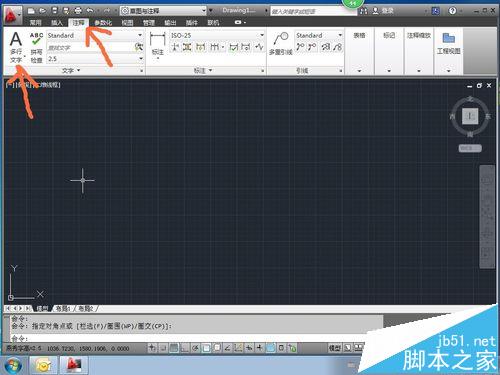Click the Jog Line dimension icon
Screen dimensions: 500x375
[x=259, y=47]
